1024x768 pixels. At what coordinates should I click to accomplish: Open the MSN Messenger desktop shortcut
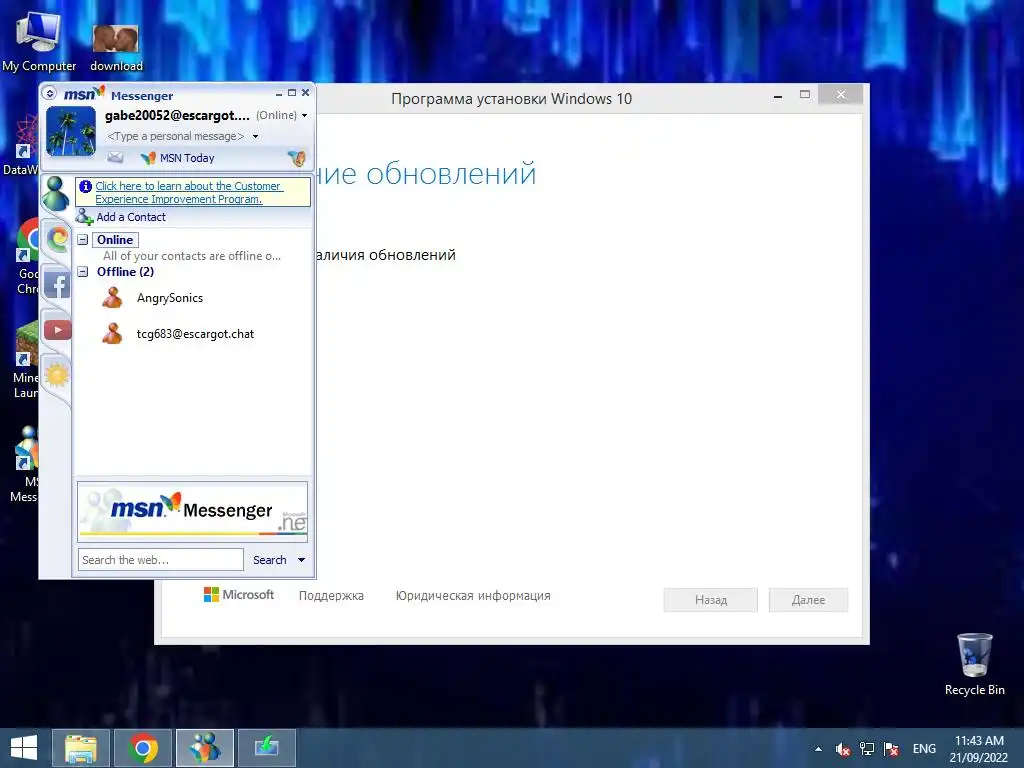click(x=25, y=464)
